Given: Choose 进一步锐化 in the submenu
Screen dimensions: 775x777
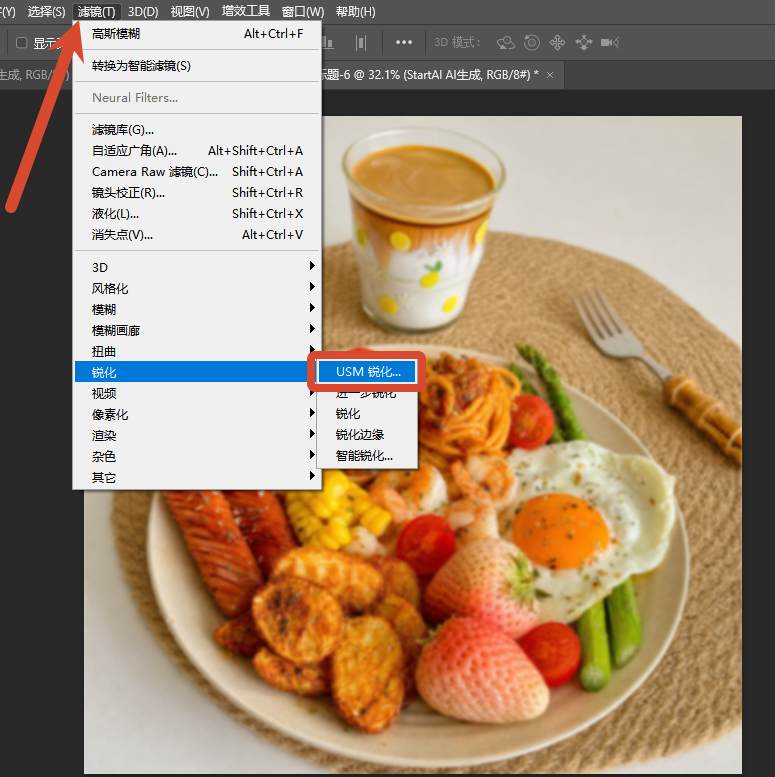Looking at the screenshot, I should [x=367, y=394].
